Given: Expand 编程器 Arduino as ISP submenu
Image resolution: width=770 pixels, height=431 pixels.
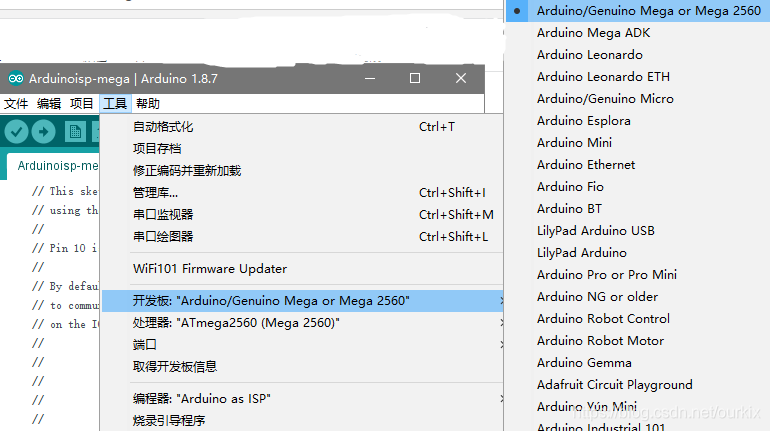Looking at the screenshot, I should click(x=302, y=399).
